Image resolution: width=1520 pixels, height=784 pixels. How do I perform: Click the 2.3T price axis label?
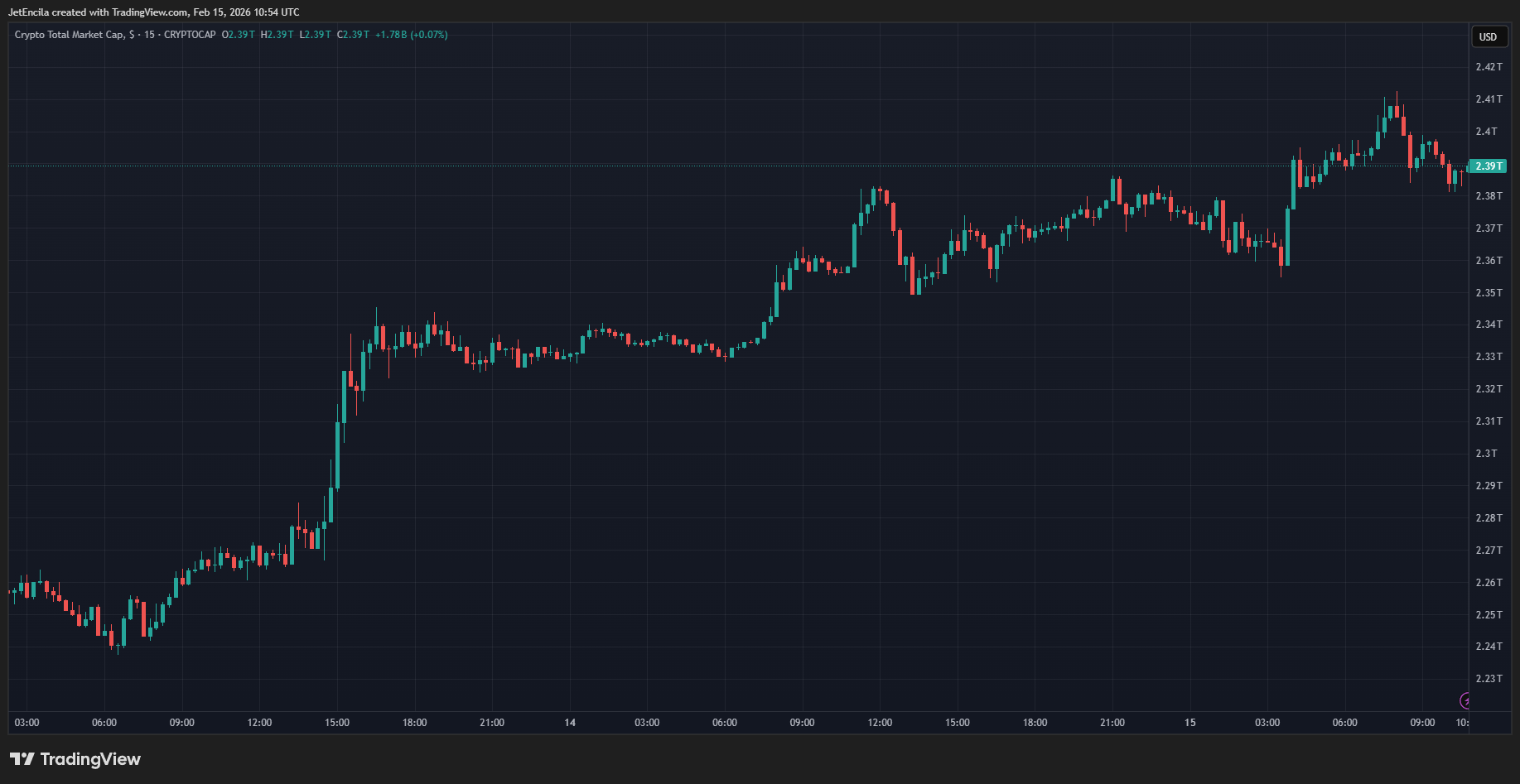click(x=1486, y=454)
